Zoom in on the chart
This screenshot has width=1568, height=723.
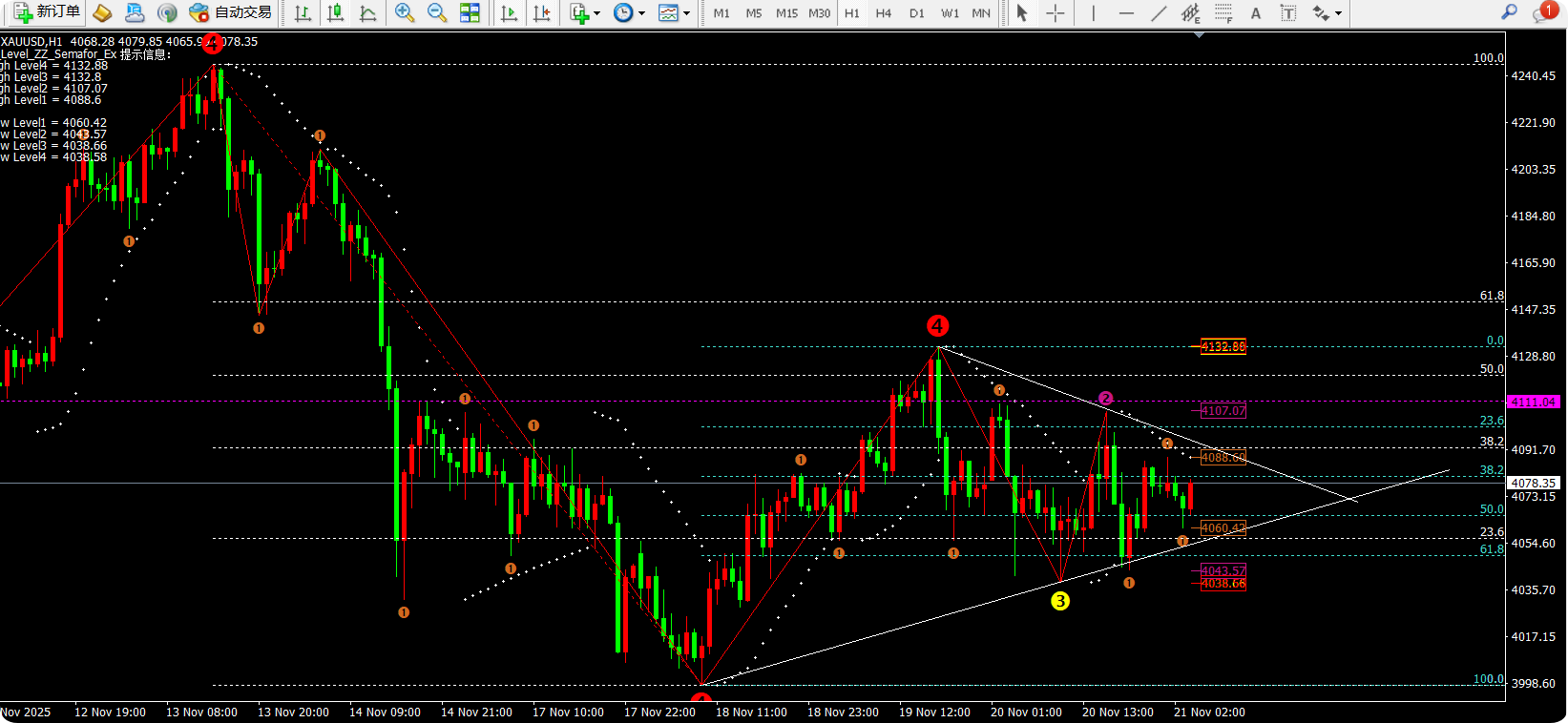405,12
